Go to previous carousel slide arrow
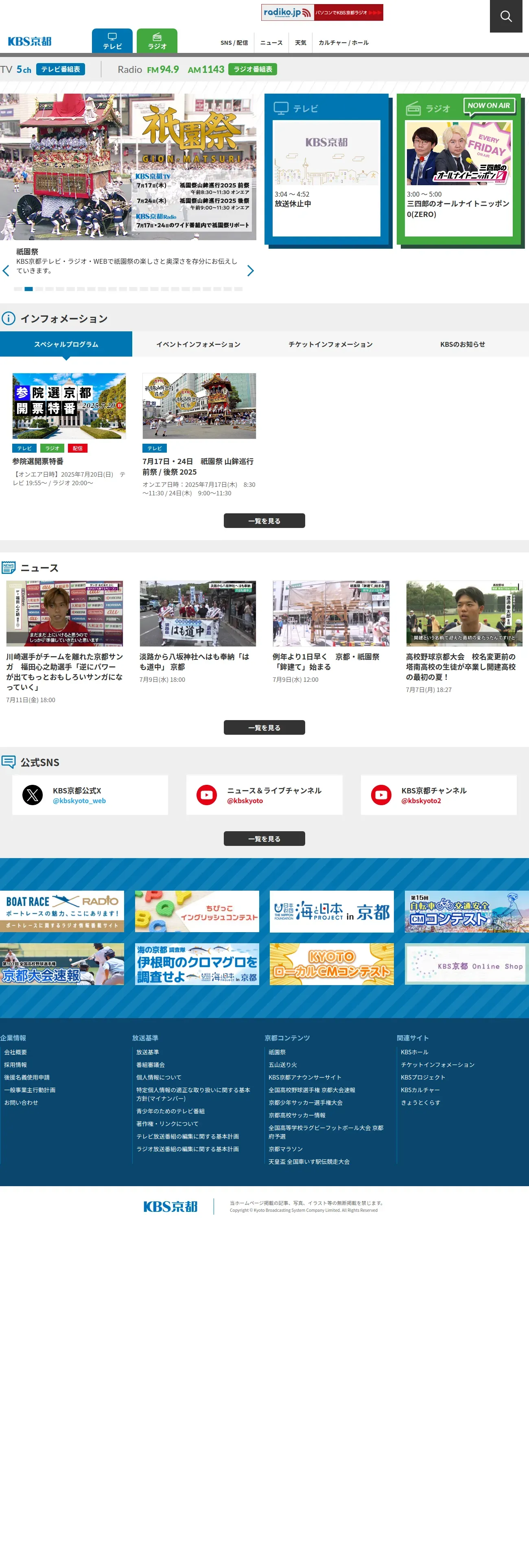The height and width of the screenshot is (1568, 529). 6,270
